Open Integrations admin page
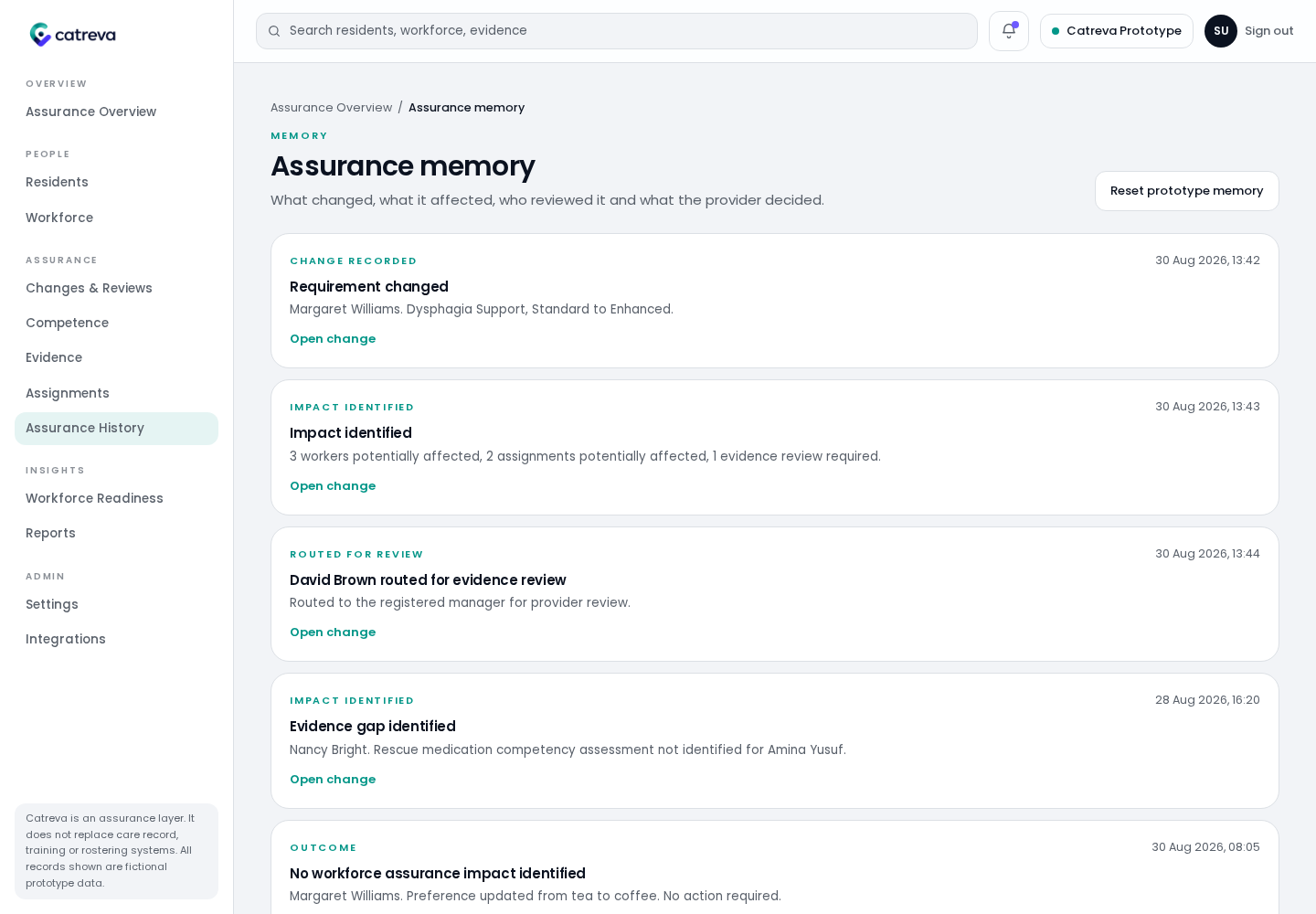Image resolution: width=1316 pixels, height=914 pixels. click(116, 639)
